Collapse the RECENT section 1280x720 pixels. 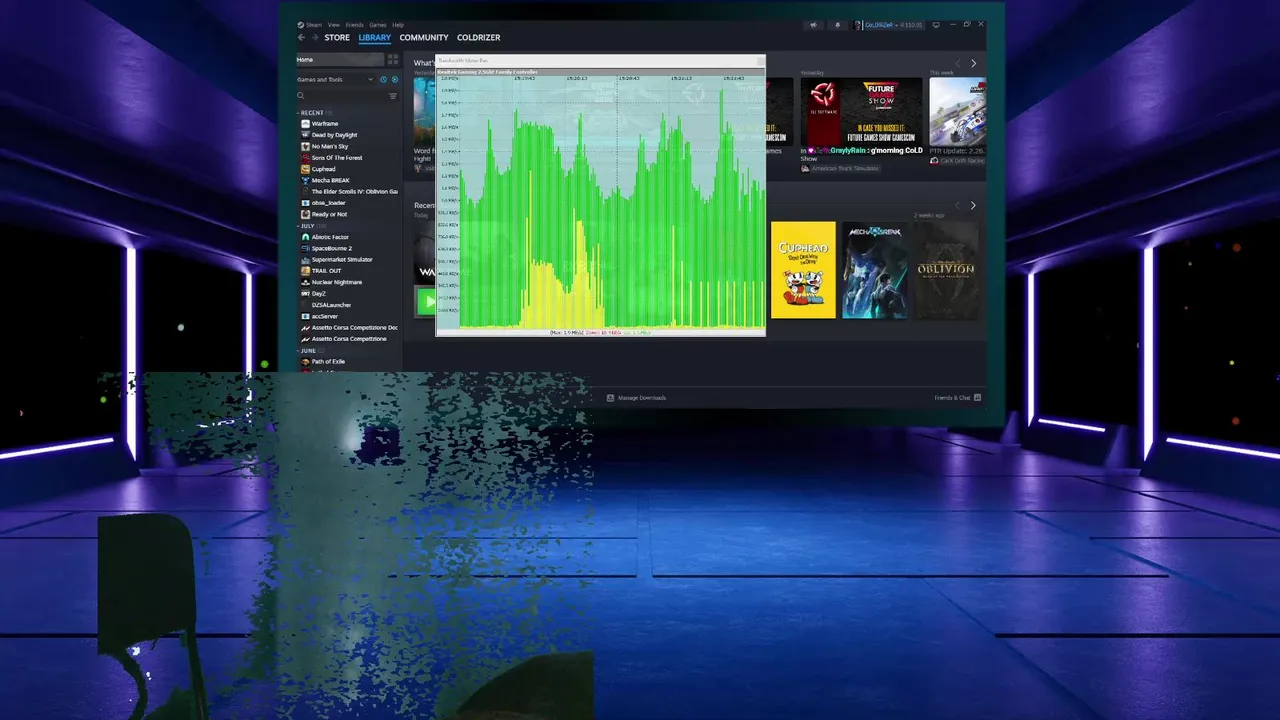pos(312,113)
